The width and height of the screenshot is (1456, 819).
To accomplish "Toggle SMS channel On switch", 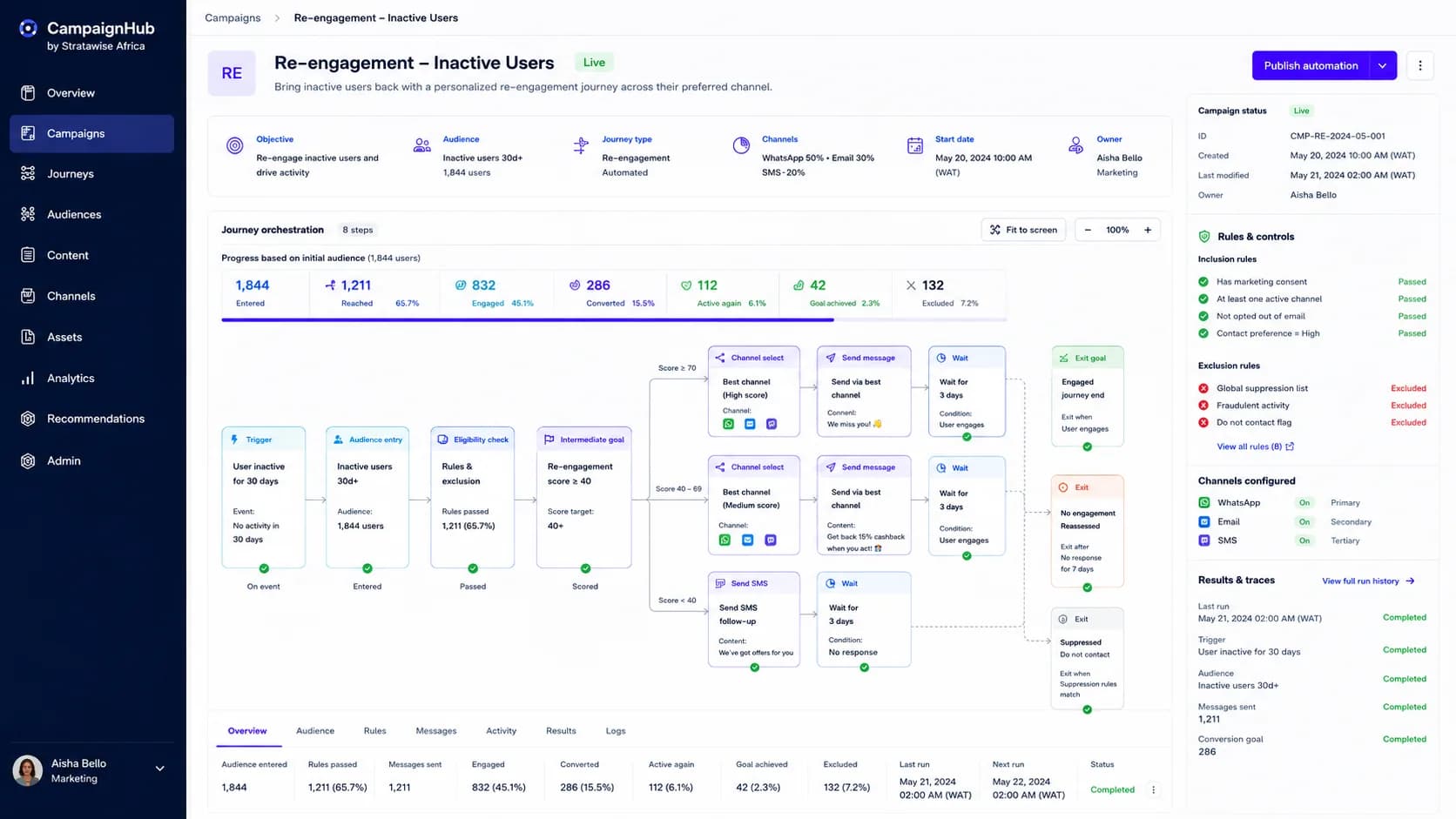I will click(x=1304, y=540).
